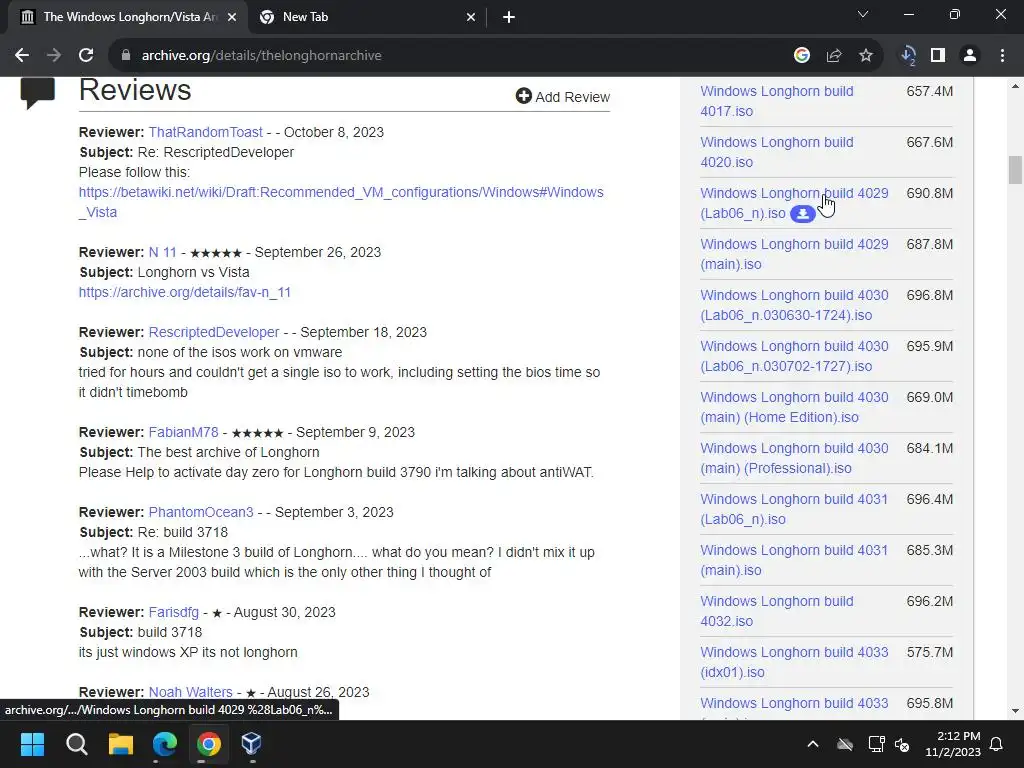Open the VirtualBox taskbar icon
1024x768 pixels.
pyautogui.click(x=251, y=744)
